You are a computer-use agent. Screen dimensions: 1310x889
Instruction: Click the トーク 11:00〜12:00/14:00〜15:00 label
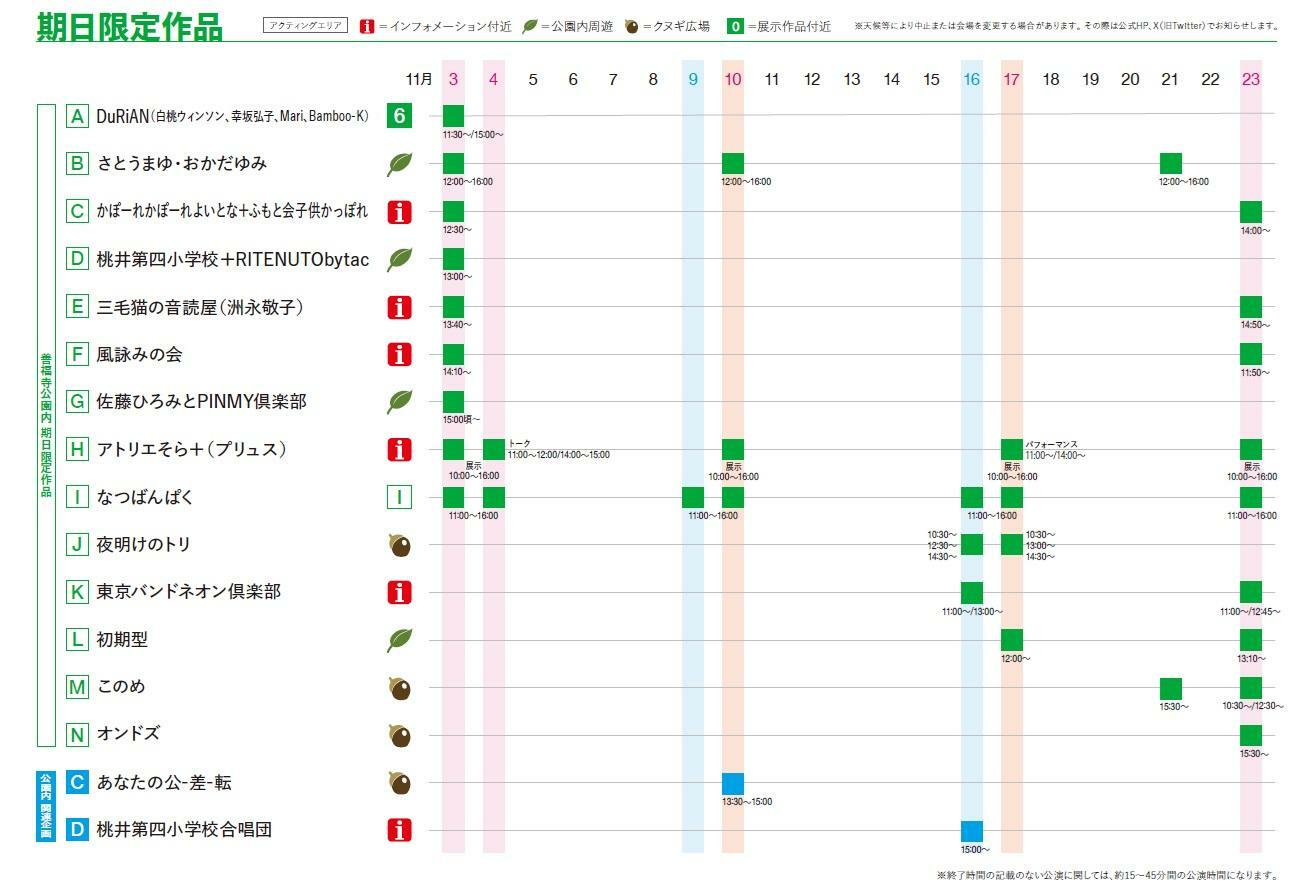tap(558, 449)
